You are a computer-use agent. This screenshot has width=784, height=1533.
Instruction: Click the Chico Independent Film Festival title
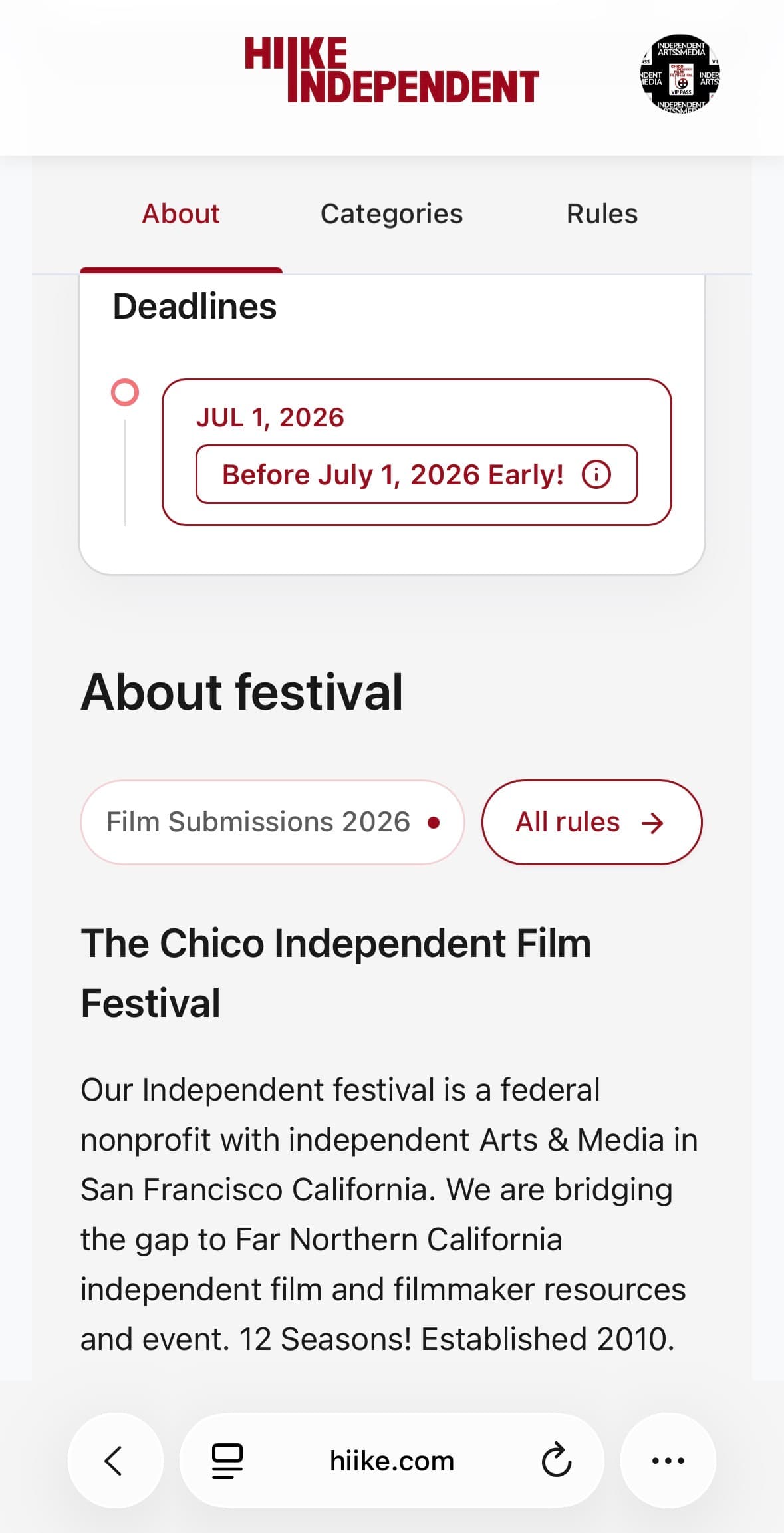pyautogui.click(x=336, y=972)
